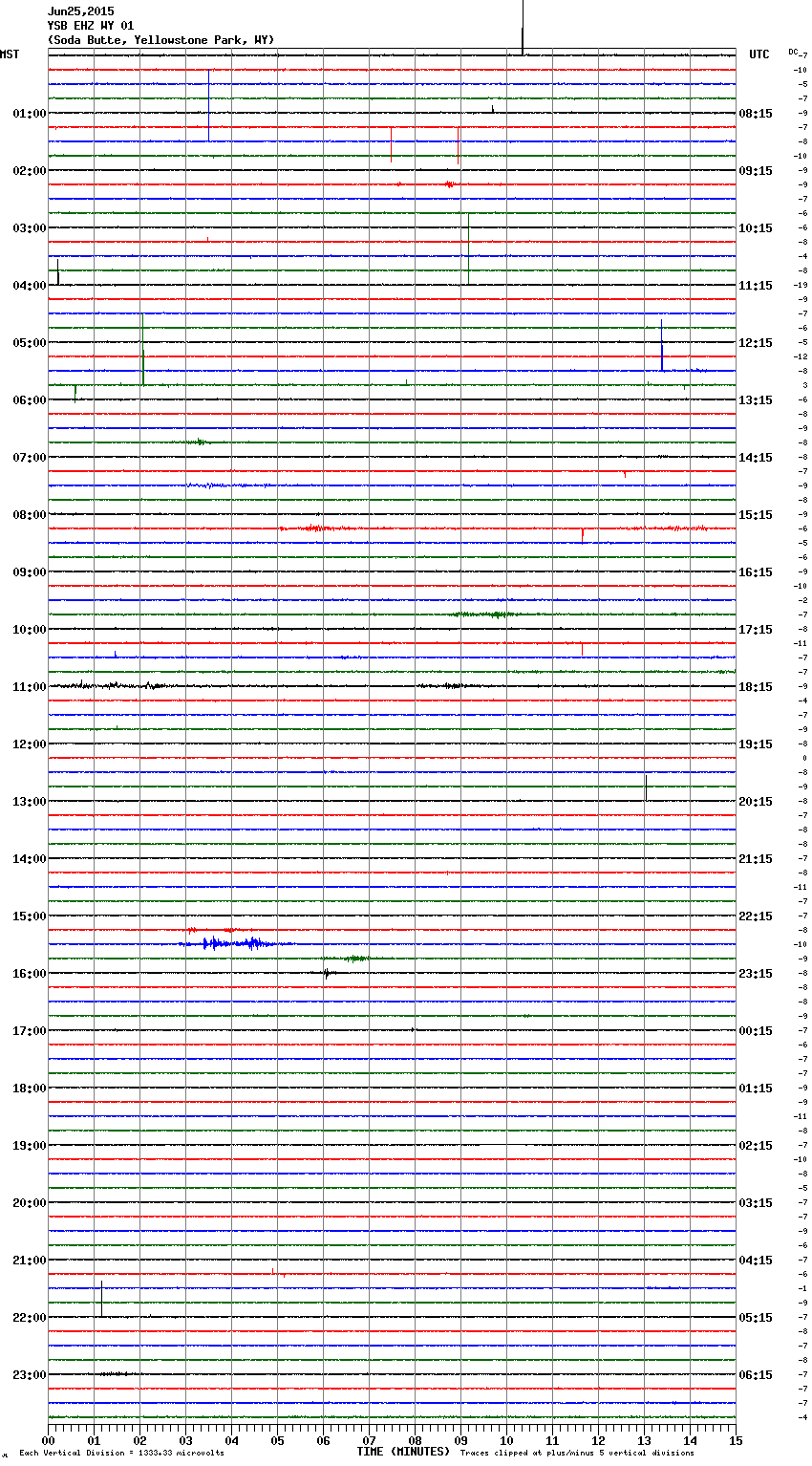
Task: Select the 18:00 MST hour label
Action: point(30,1089)
